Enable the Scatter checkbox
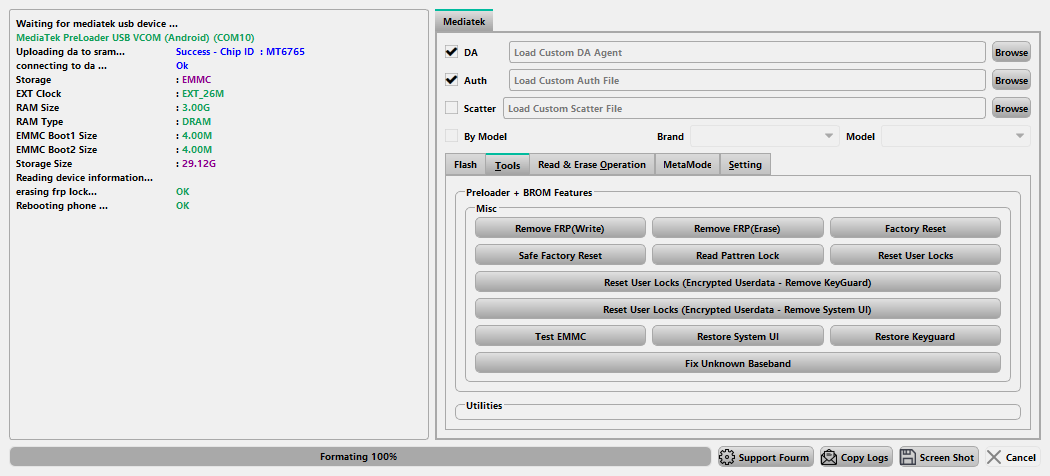Image resolution: width=1050 pixels, height=476 pixels. [x=451, y=108]
